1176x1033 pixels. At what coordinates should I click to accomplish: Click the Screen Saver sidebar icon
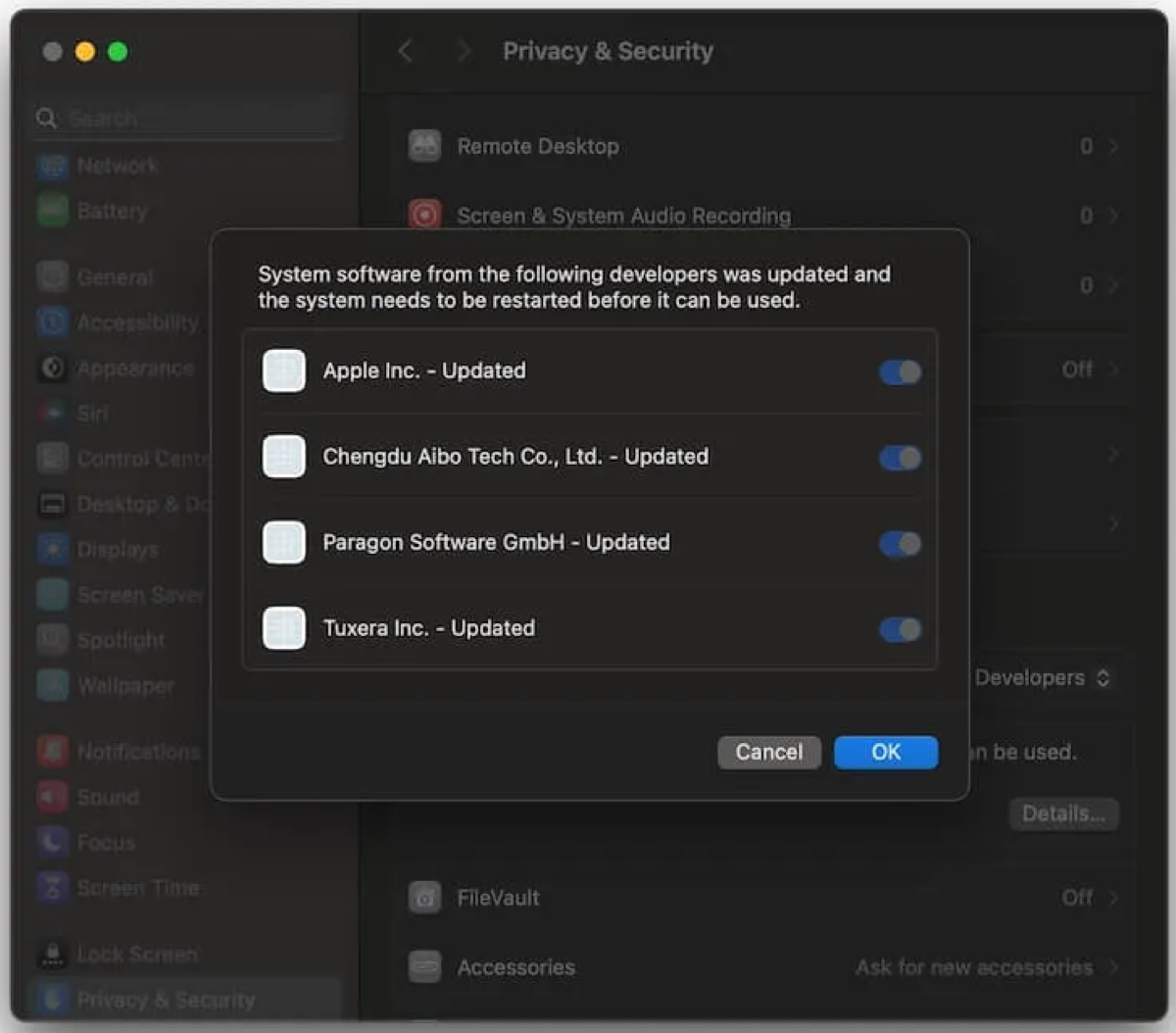53,594
